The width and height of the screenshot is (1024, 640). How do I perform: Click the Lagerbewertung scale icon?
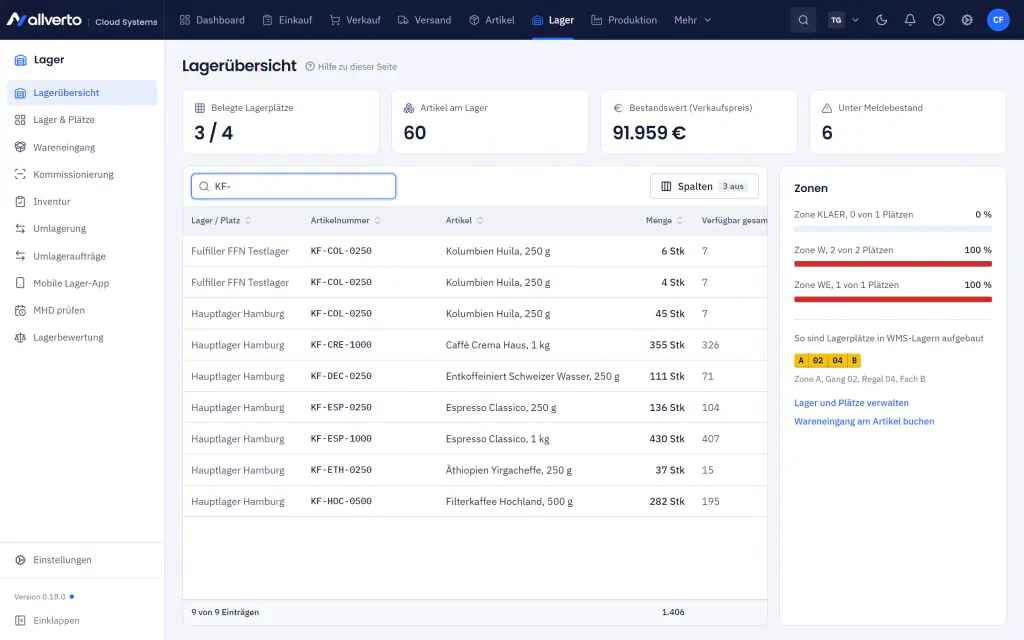pos(20,338)
